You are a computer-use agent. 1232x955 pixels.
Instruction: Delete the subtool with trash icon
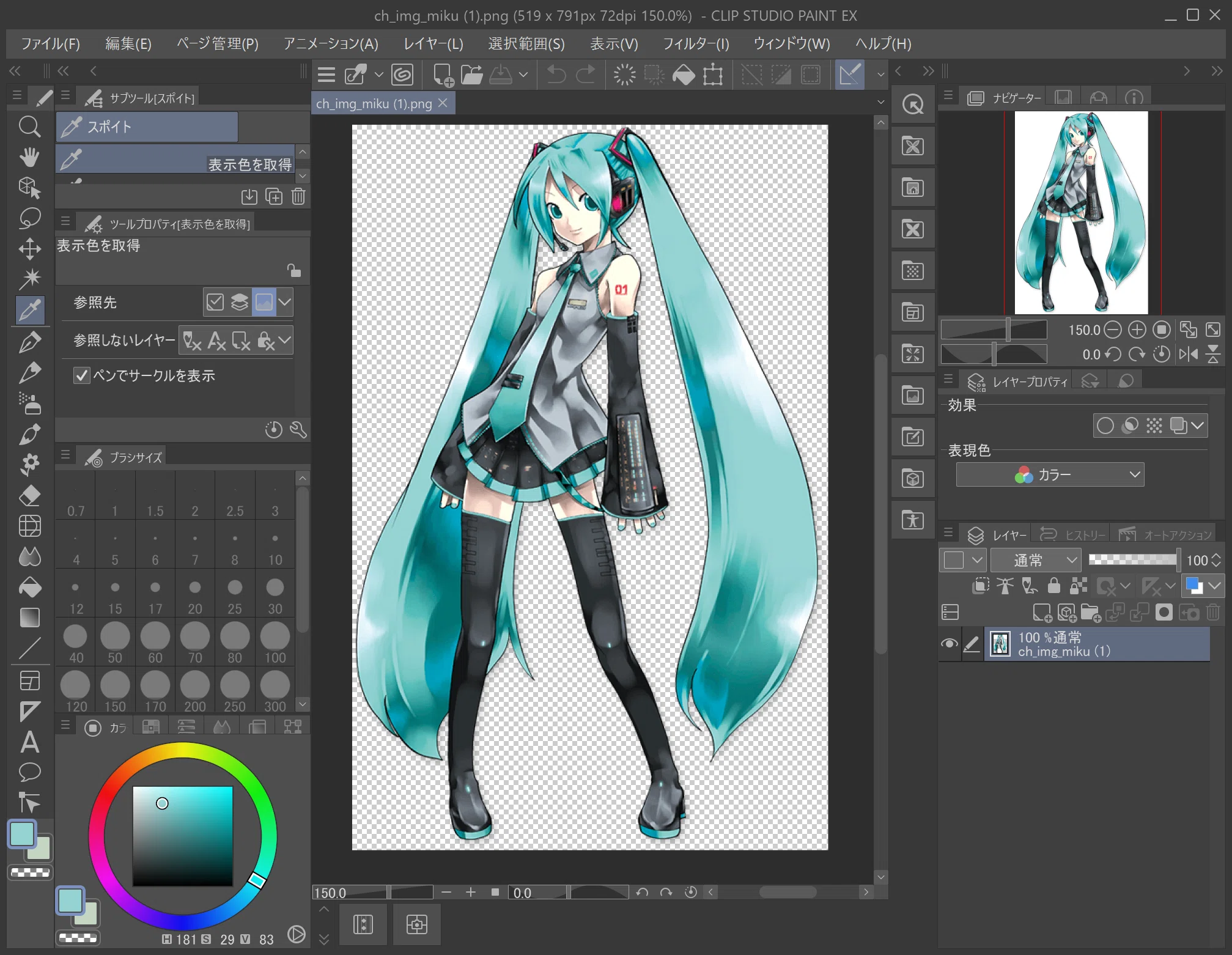[x=298, y=196]
